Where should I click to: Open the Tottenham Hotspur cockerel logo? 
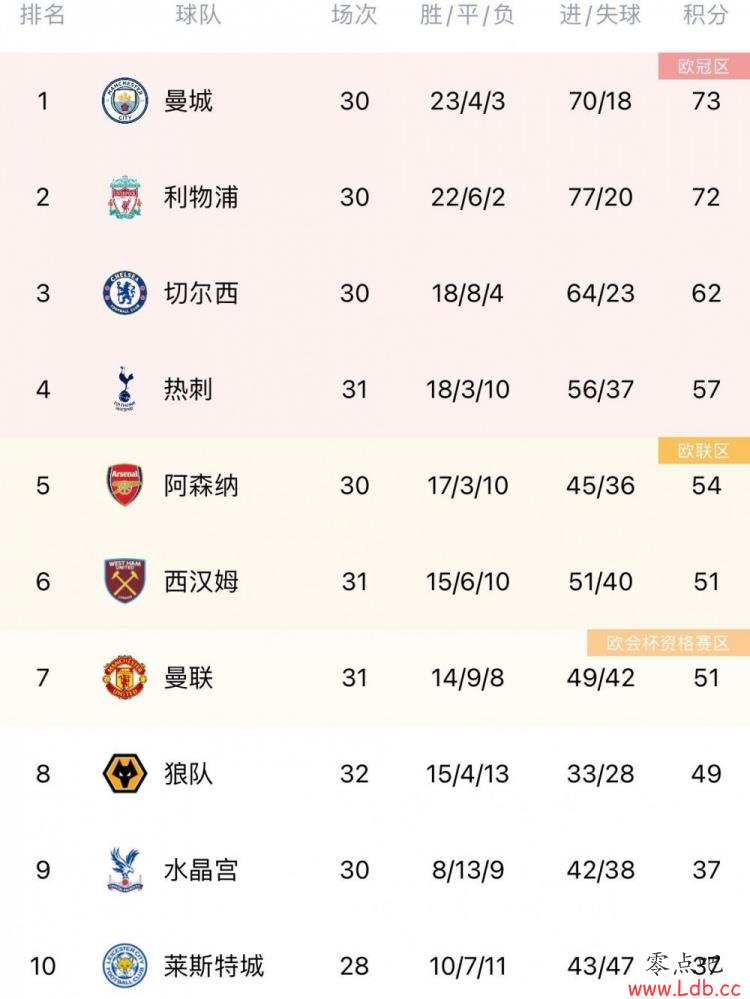[124, 389]
